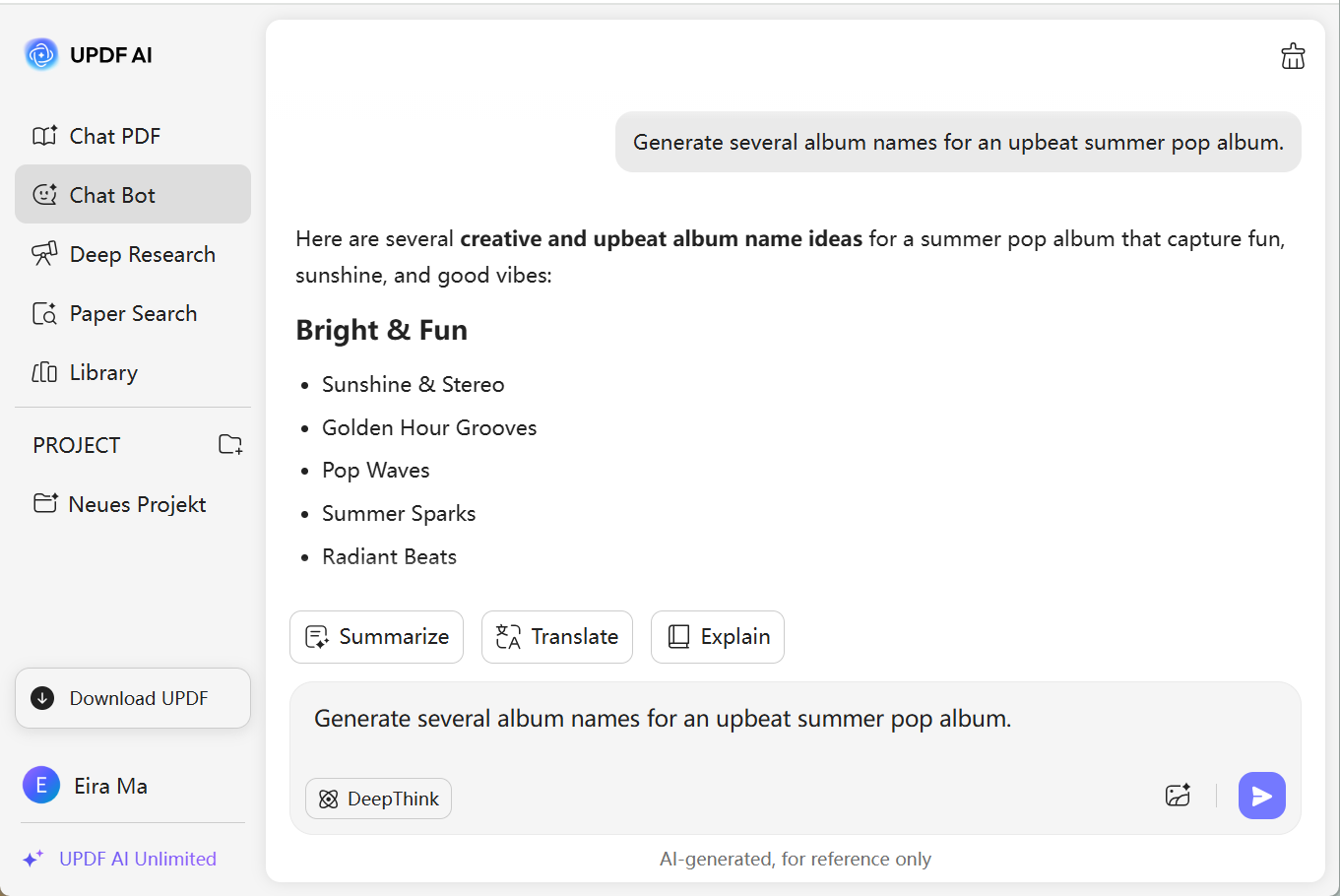
Task: Open the Neues Projekt project
Action: [137, 504]
